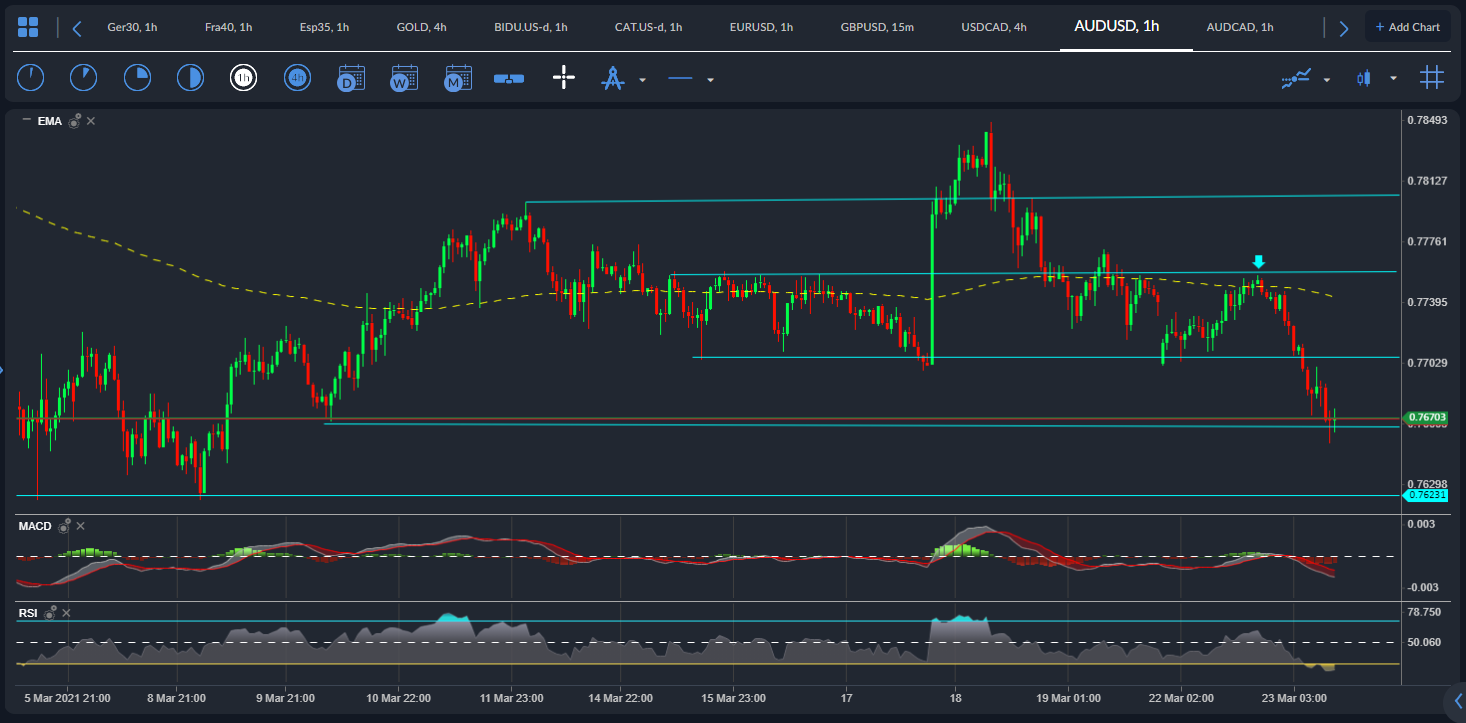Switch to the AUDCAD, 1h tab
The height and width of the screenshot is (723, 1466).
click(x=1240, y=27)
